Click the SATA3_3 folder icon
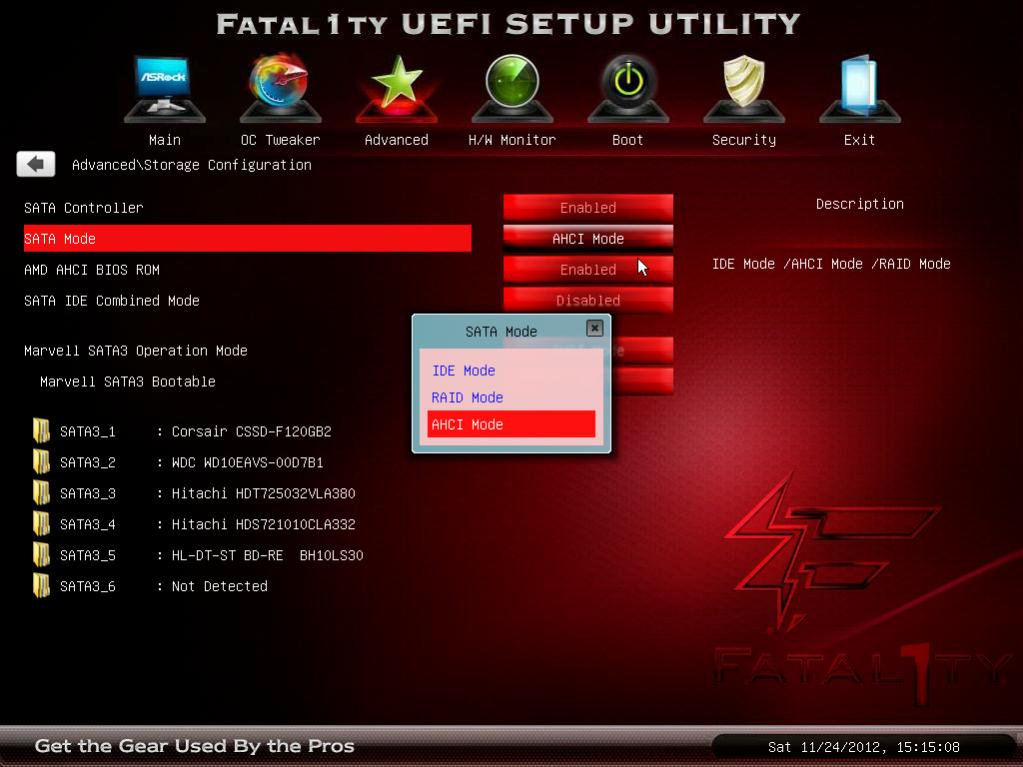1023x767 pixels. click(x=41, y=493)
